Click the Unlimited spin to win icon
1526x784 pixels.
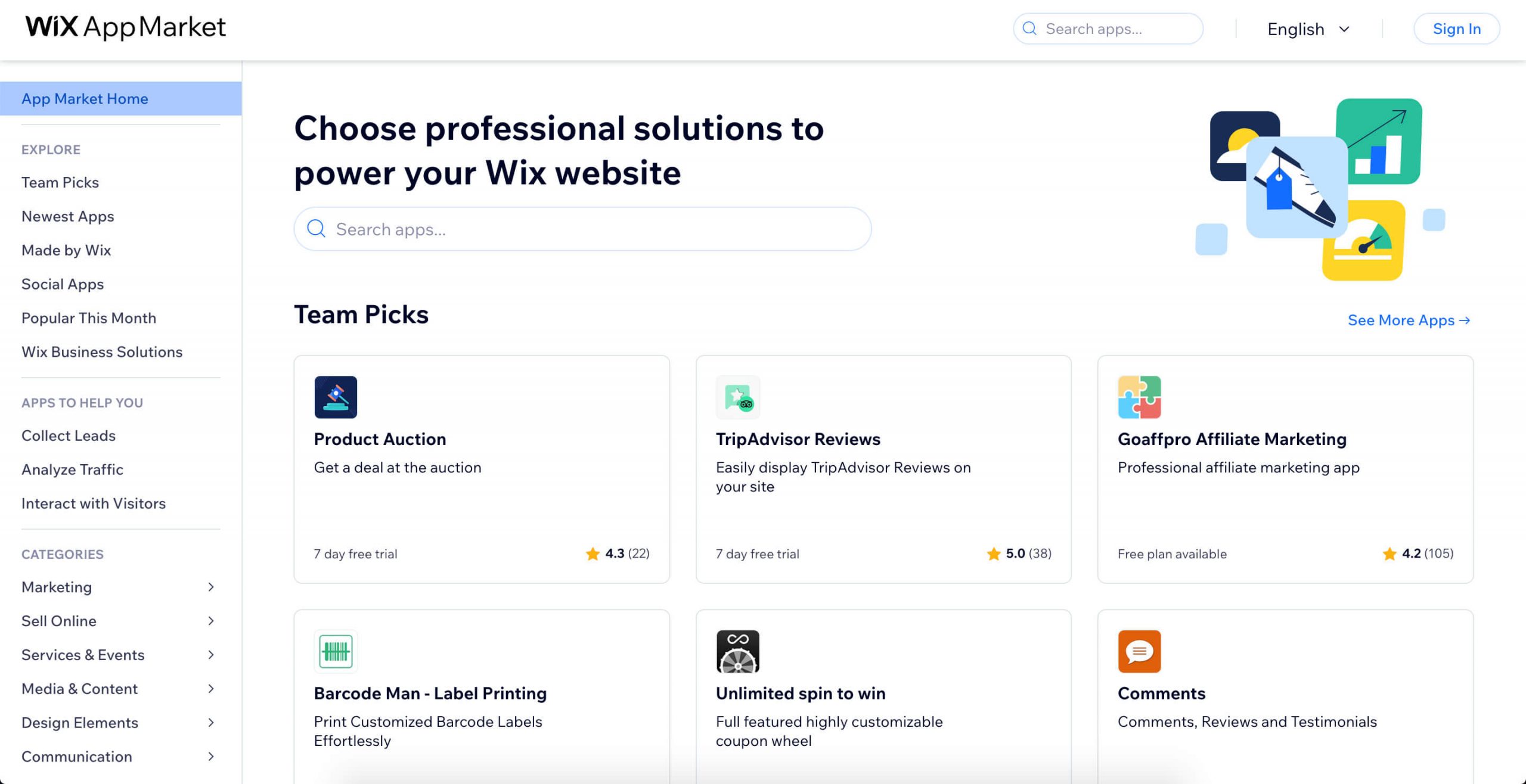click(x=737, y=651)
